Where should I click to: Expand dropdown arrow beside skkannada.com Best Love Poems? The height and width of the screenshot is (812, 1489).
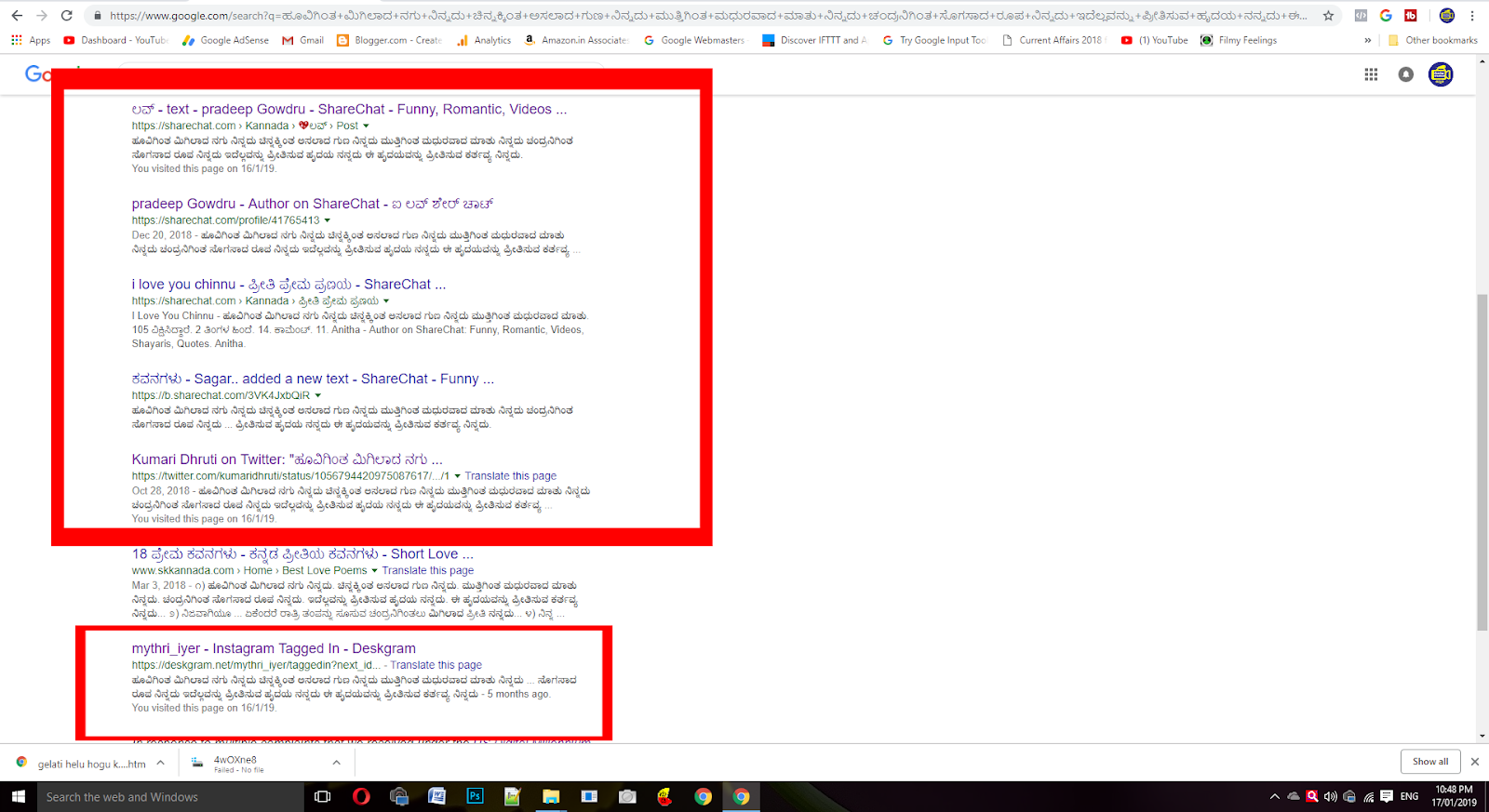(374, 571)
